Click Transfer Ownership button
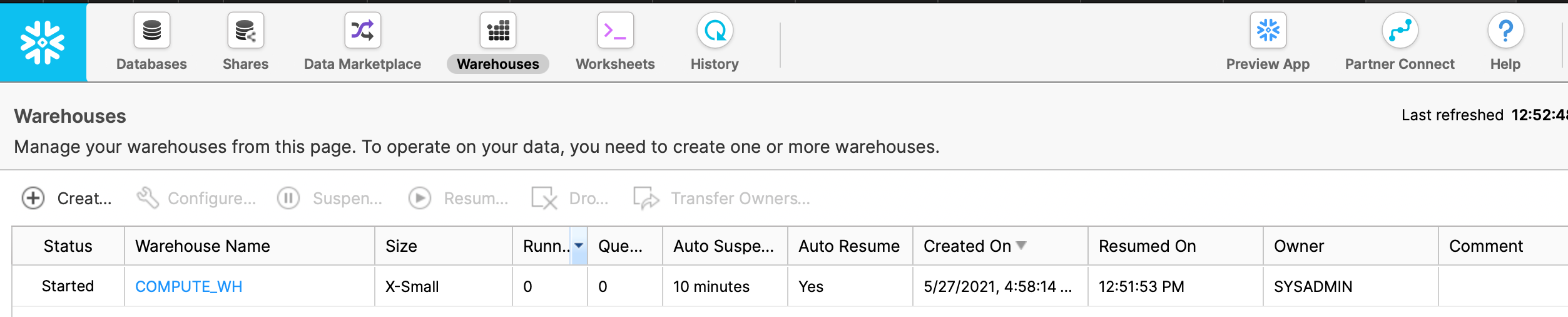Viewport: 1568px width, 317px height. point(722,198)
